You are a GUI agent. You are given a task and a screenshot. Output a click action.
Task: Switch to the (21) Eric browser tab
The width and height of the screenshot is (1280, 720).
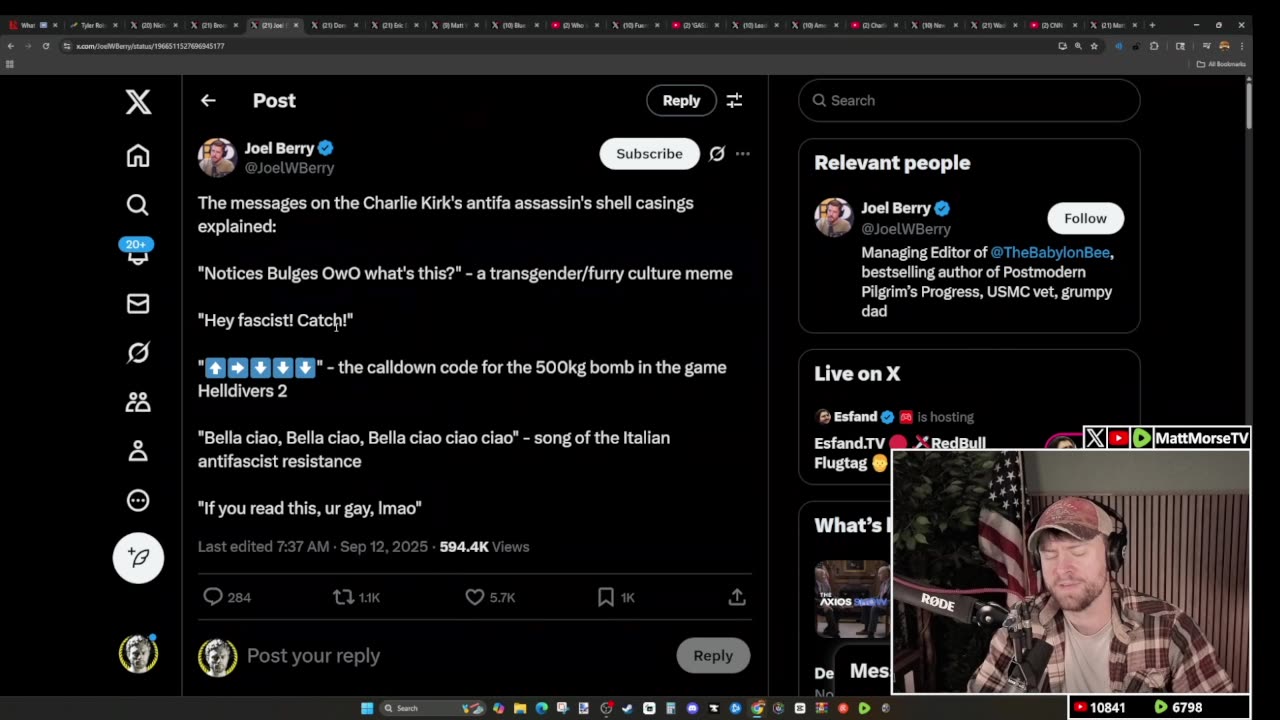[x=393, y=25]
